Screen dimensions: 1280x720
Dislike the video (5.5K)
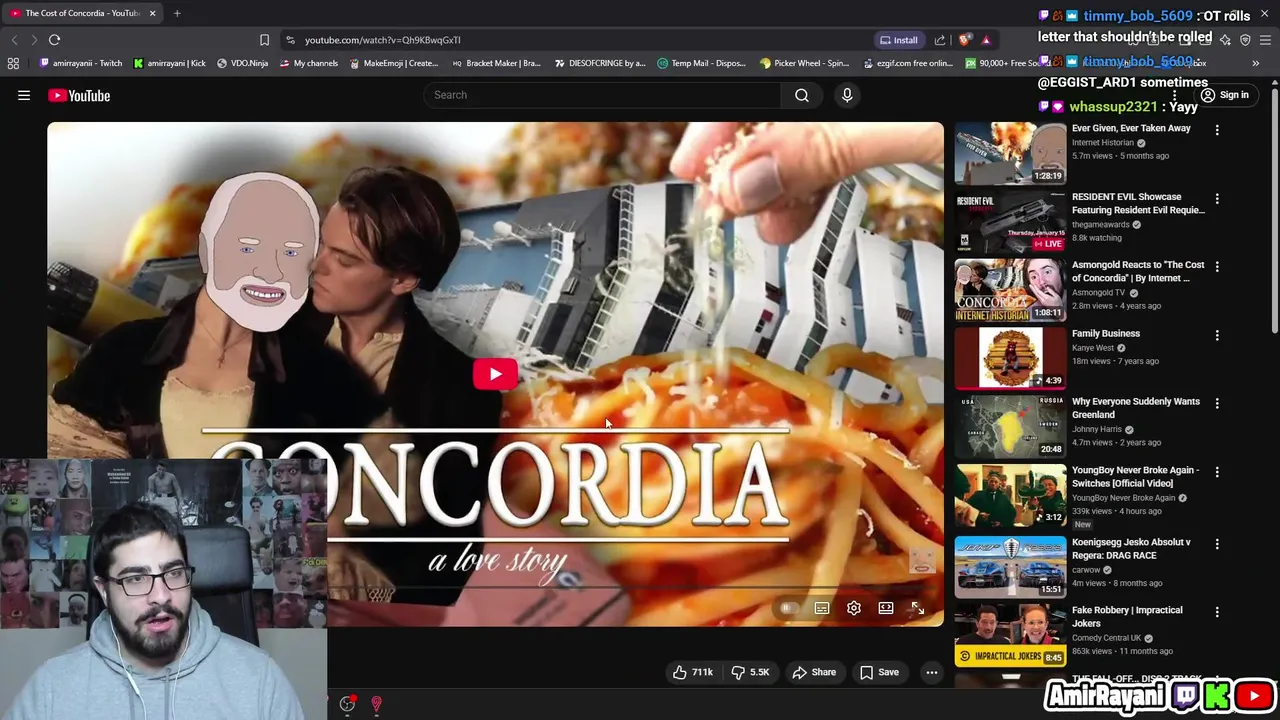point(750,672)
